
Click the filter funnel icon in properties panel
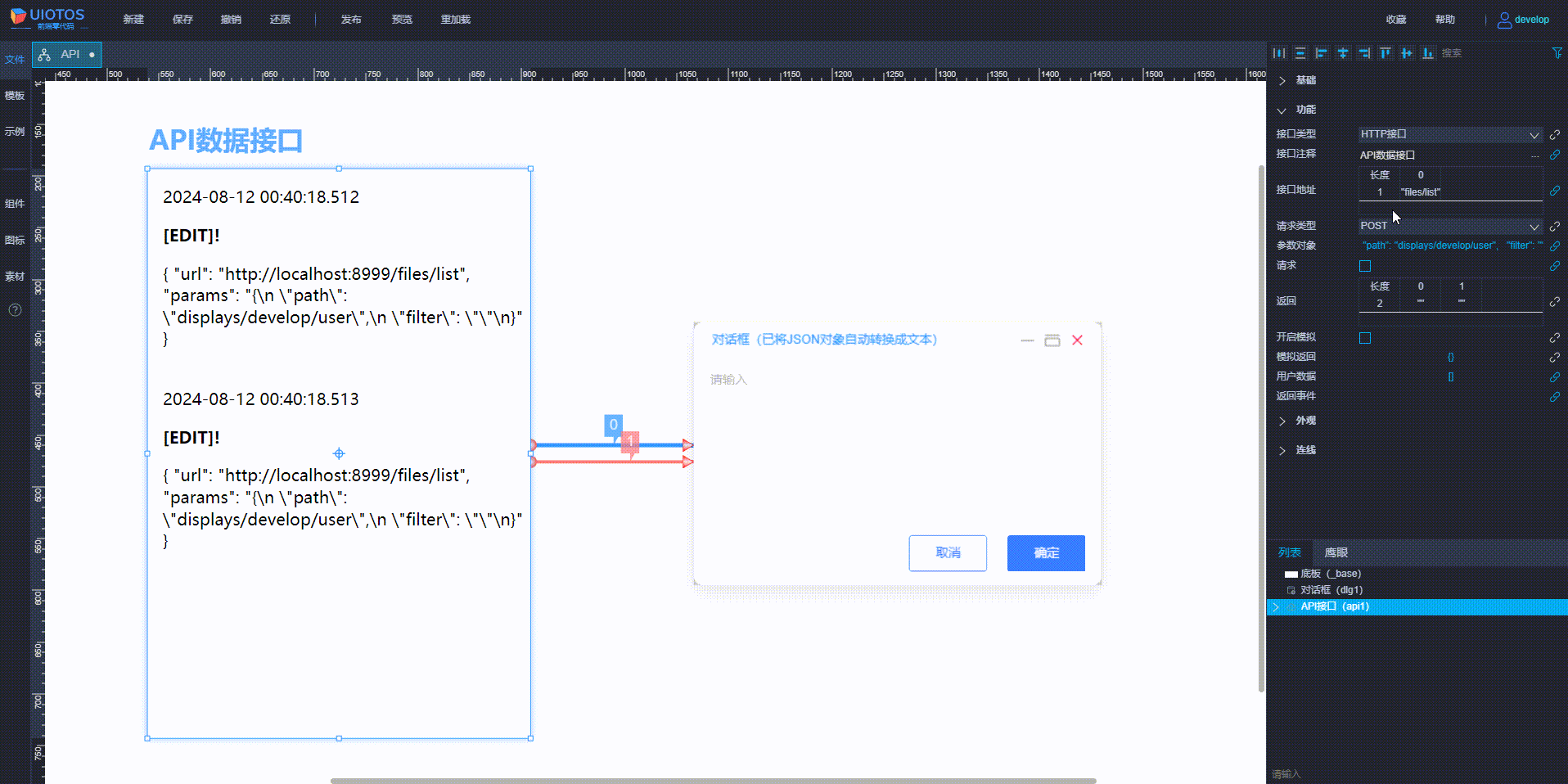point(1557,53)
